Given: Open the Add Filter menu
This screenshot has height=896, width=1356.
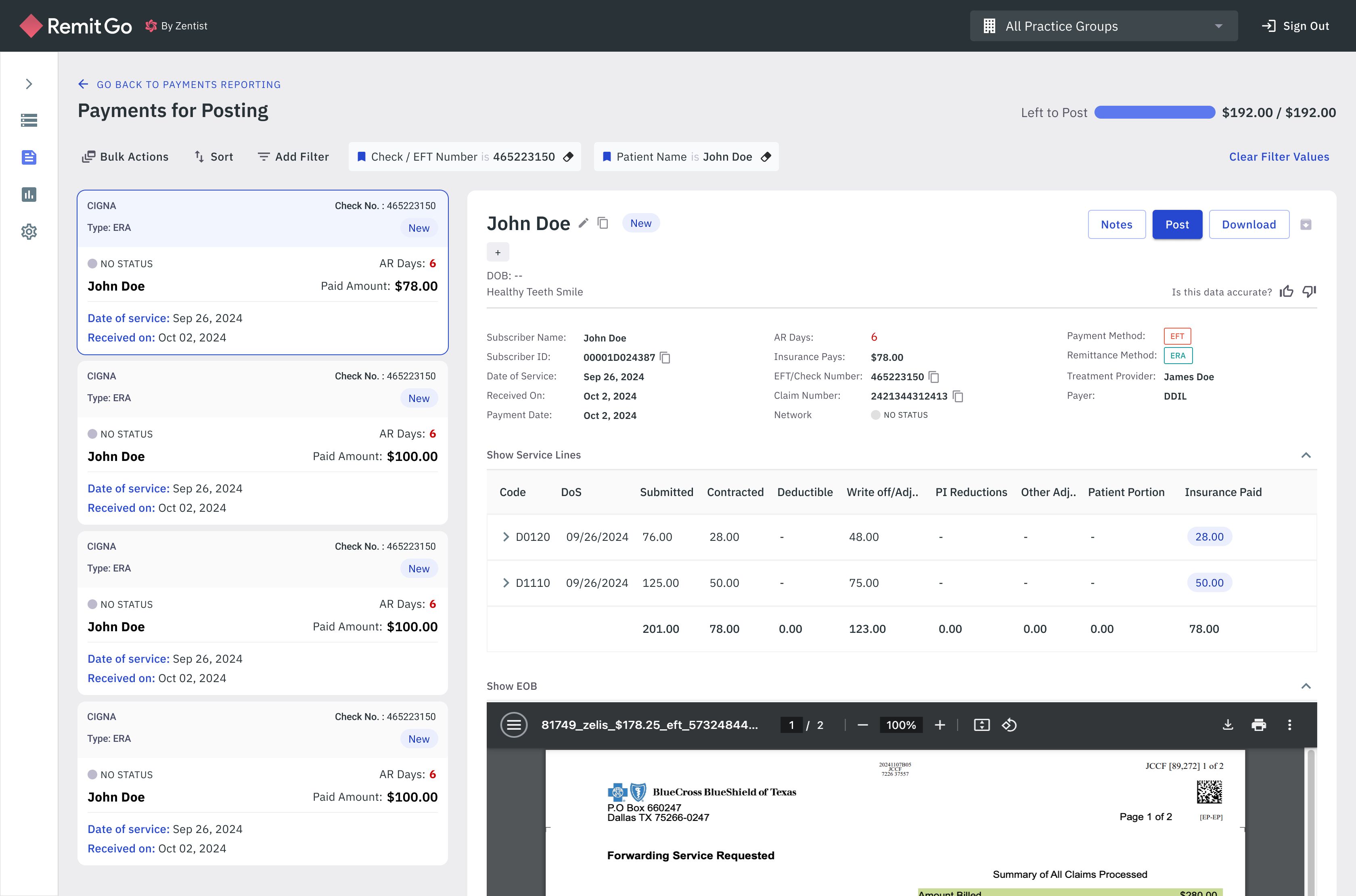Looking at the screenshot, I should 293,157.
